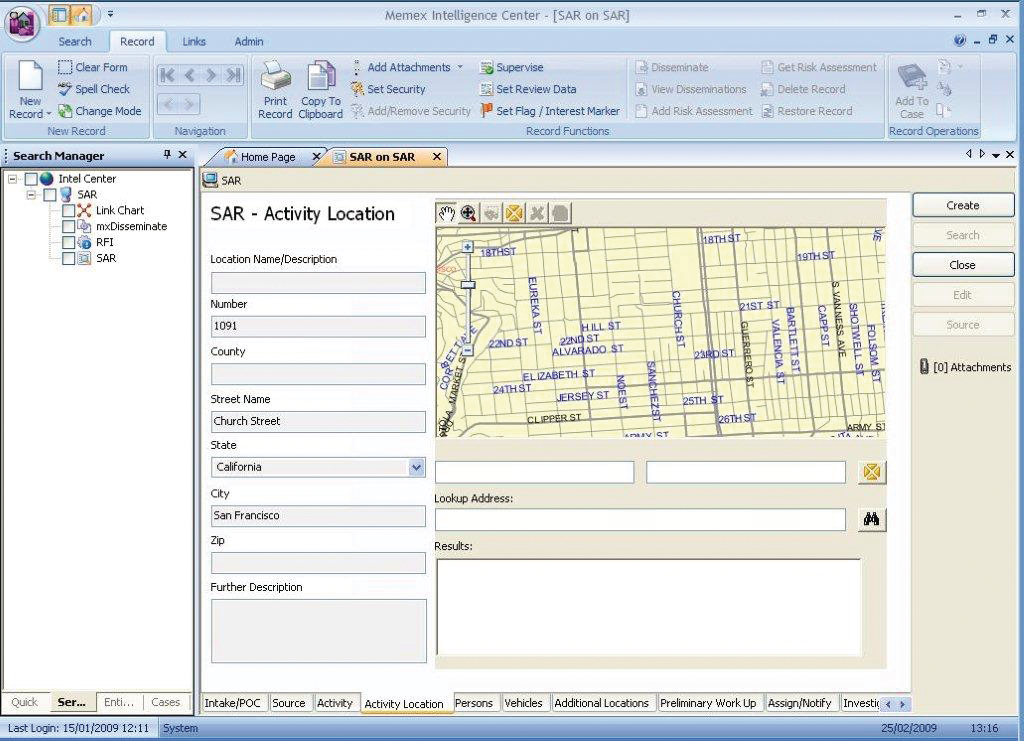The image size is (1024, 741).
Task: Select the map zoom magnifier tool
Action: tap(468, 213)
